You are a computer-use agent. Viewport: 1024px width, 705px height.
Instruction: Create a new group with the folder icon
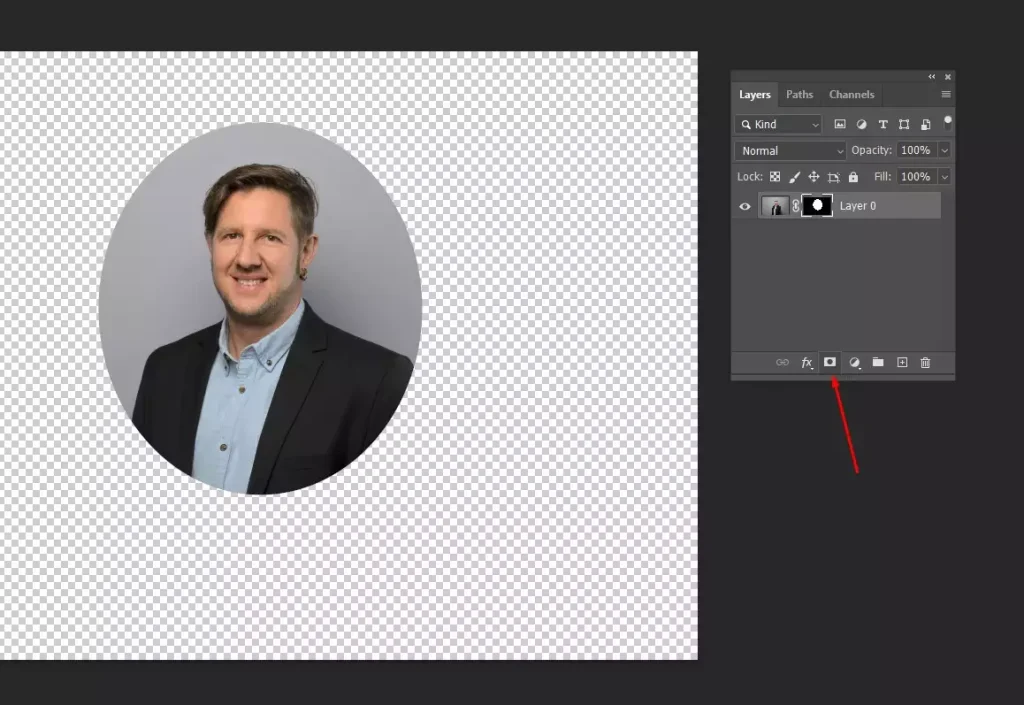(878, 362)
